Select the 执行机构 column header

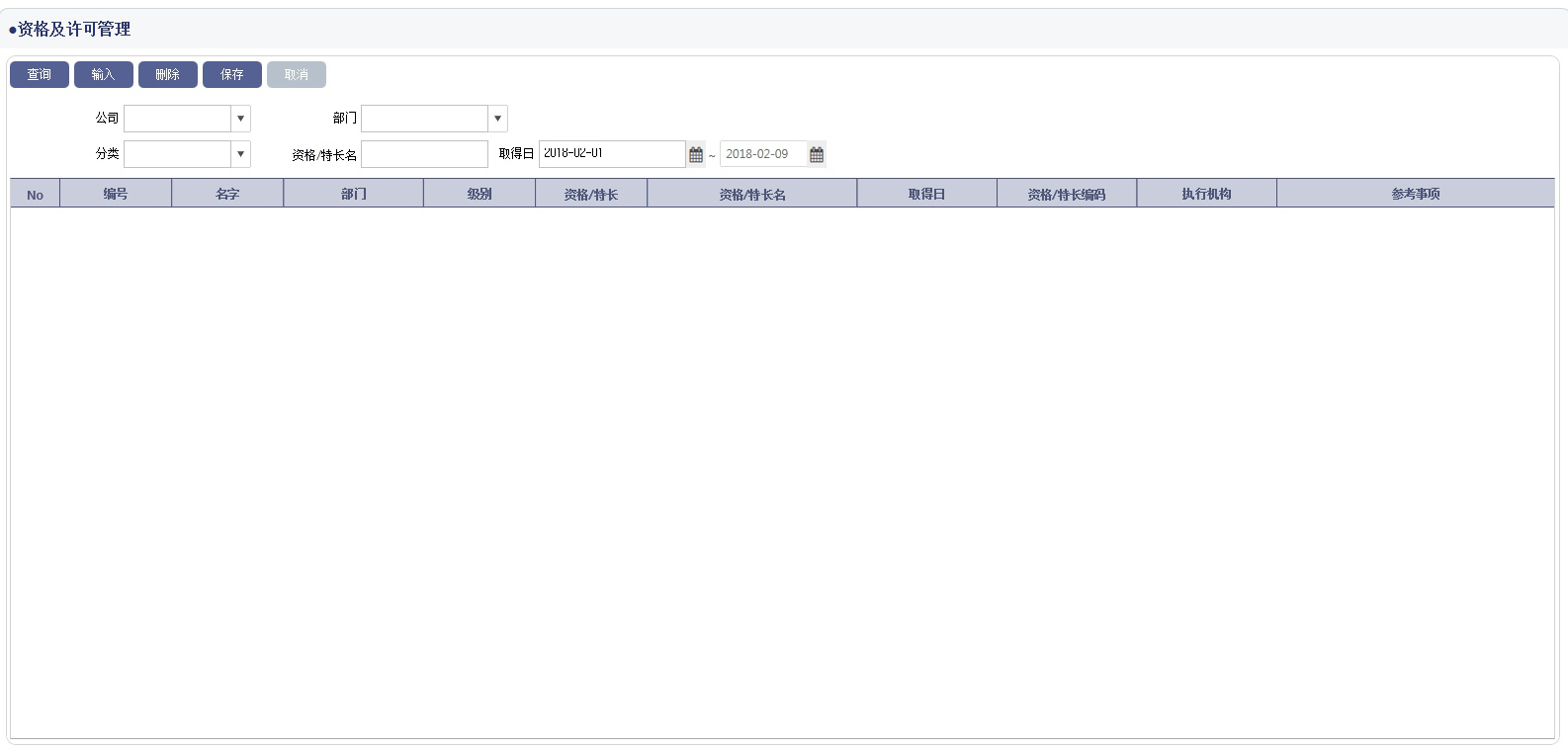(x=1206, y=194)
